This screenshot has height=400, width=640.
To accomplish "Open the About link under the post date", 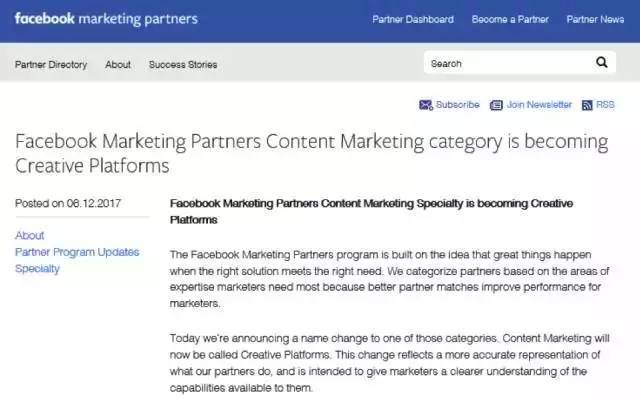I will [30, 236].
